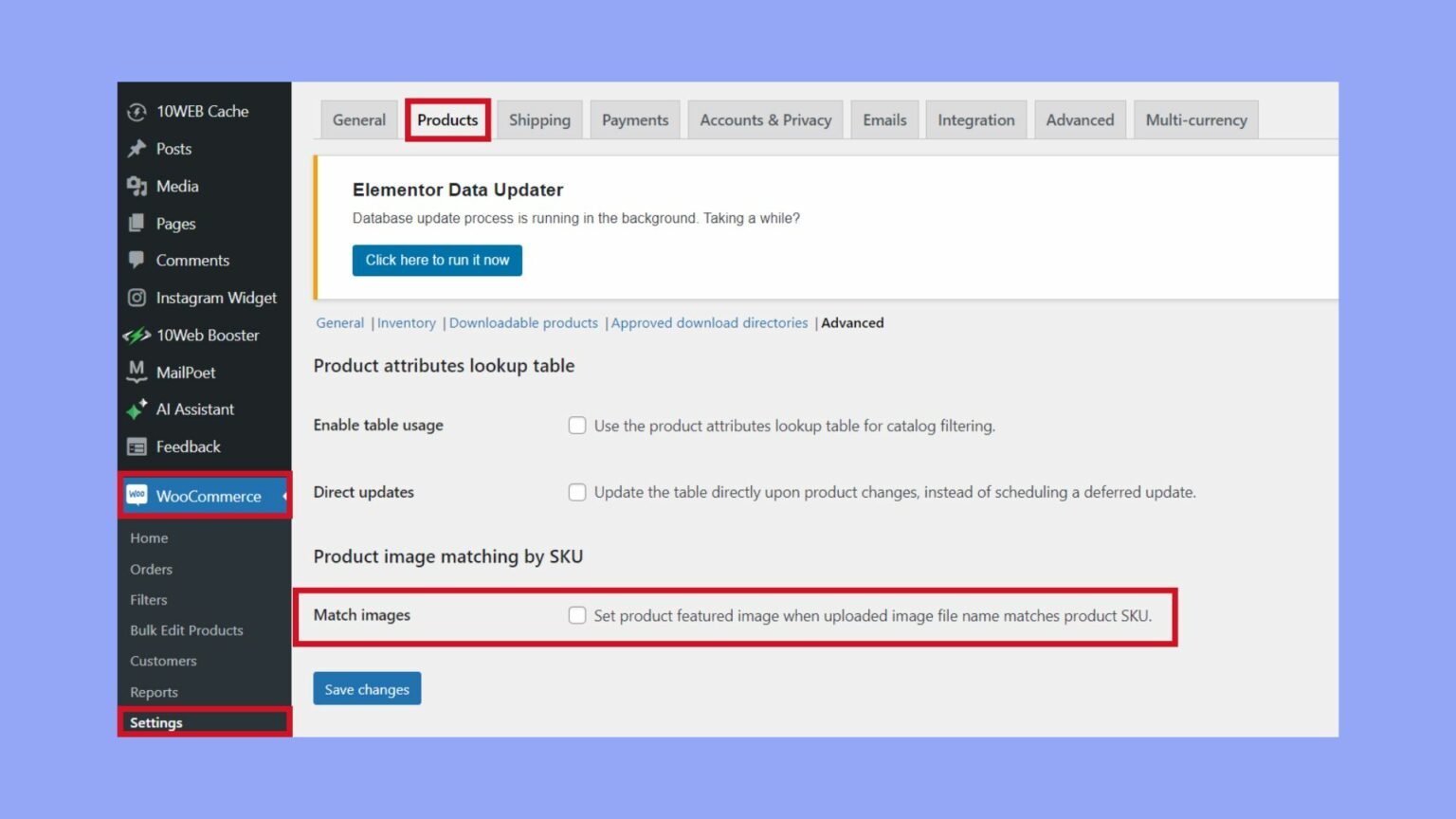1456x819 pixels.
Task: Open the 10WEB Cache menu icon
Action: coord(136,111)
